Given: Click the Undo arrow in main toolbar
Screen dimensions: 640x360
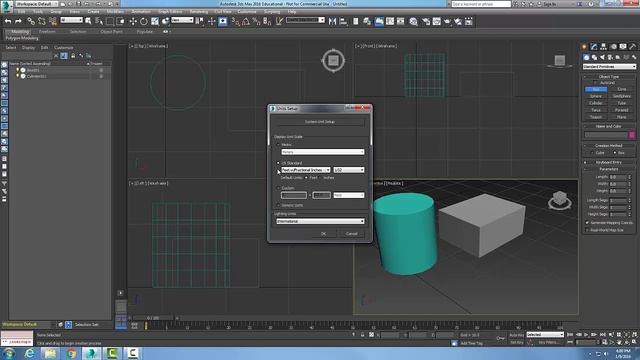Looking at the screenshot, I should coord(8,21).
